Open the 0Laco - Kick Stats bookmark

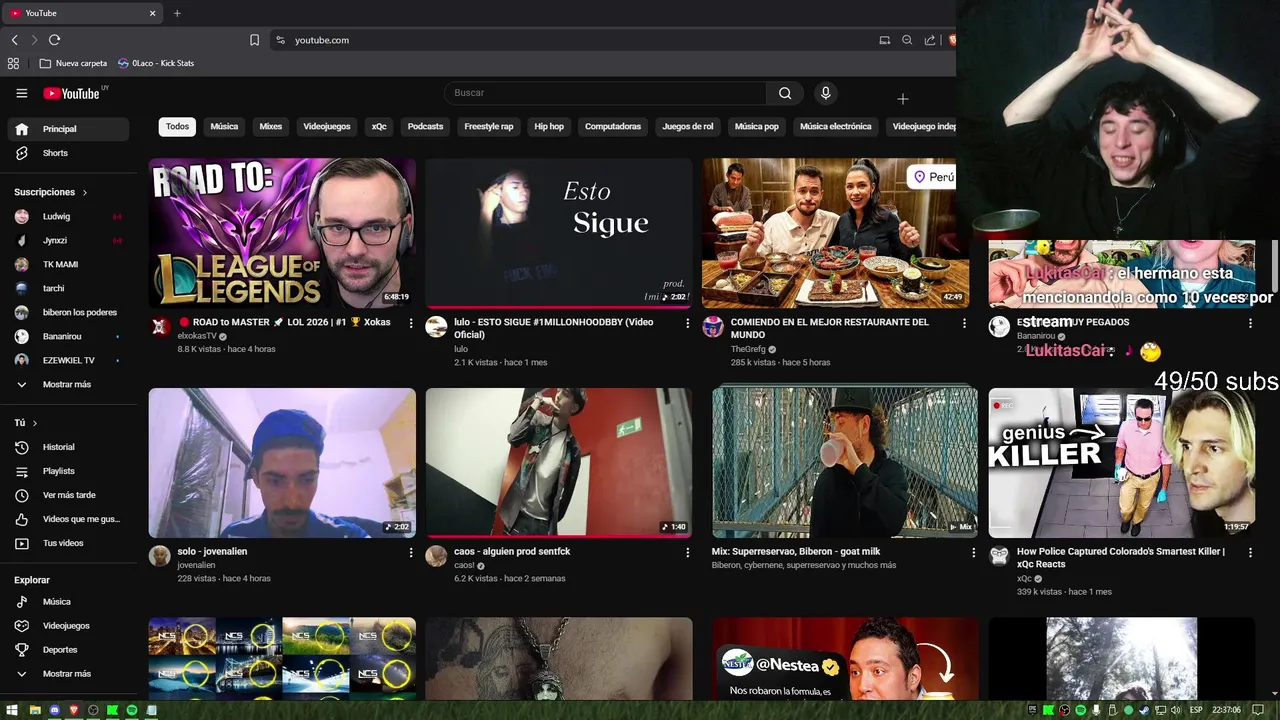pyautogui.click(x=155, y=63)
